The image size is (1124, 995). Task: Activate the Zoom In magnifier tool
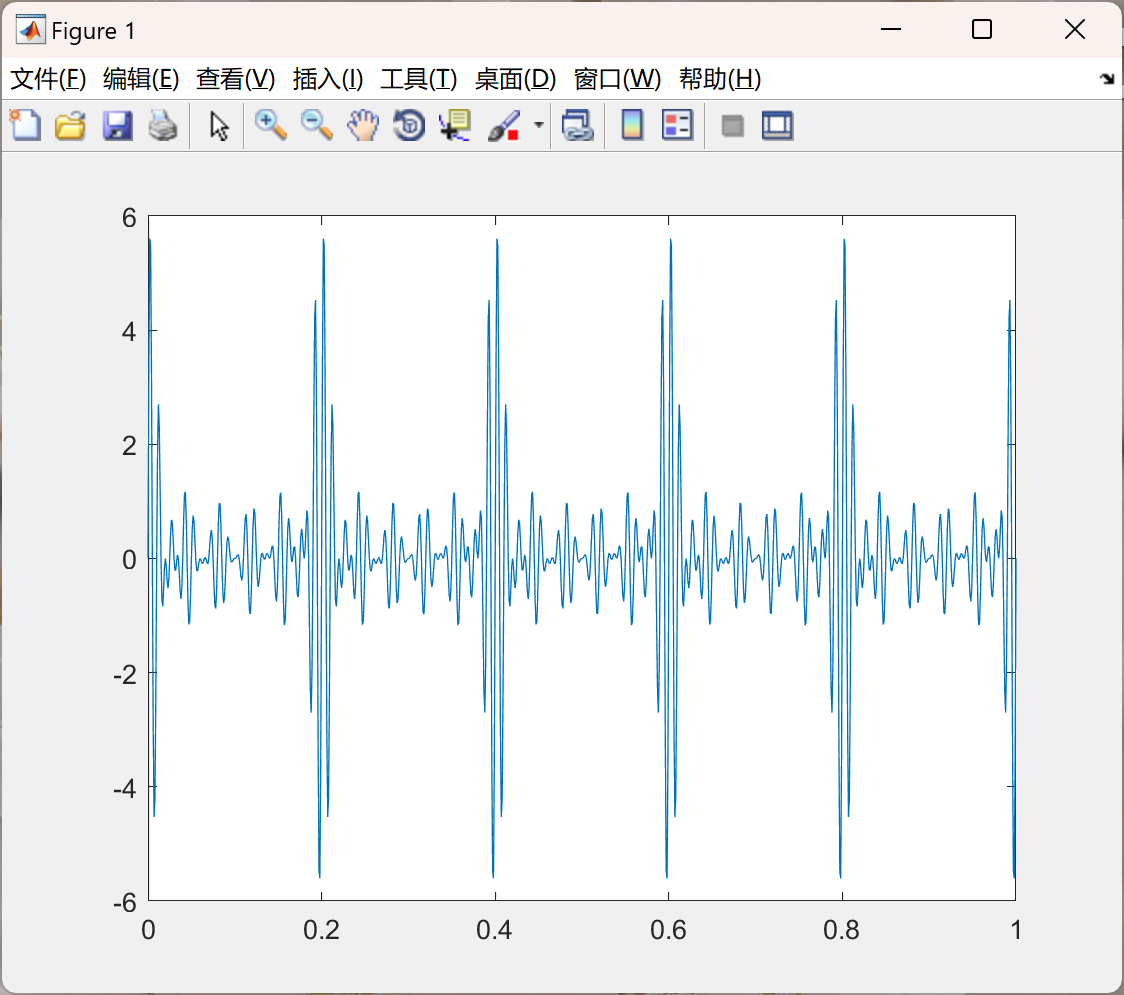pos(271,125)
